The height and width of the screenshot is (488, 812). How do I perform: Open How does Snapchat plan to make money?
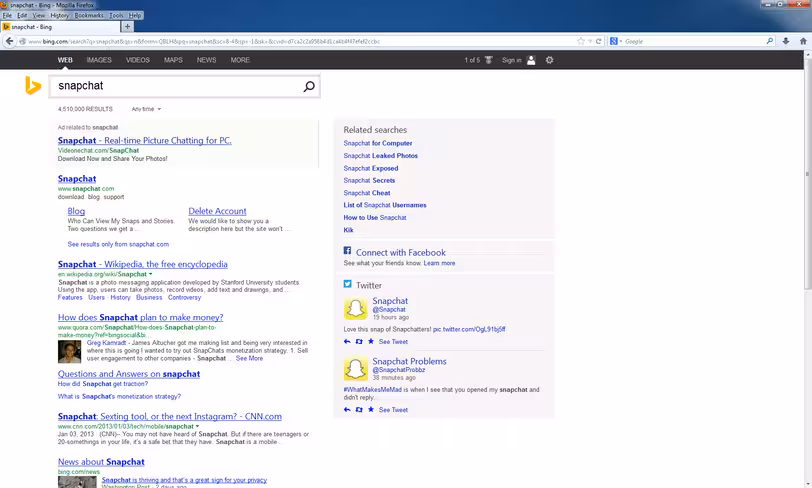140,317
